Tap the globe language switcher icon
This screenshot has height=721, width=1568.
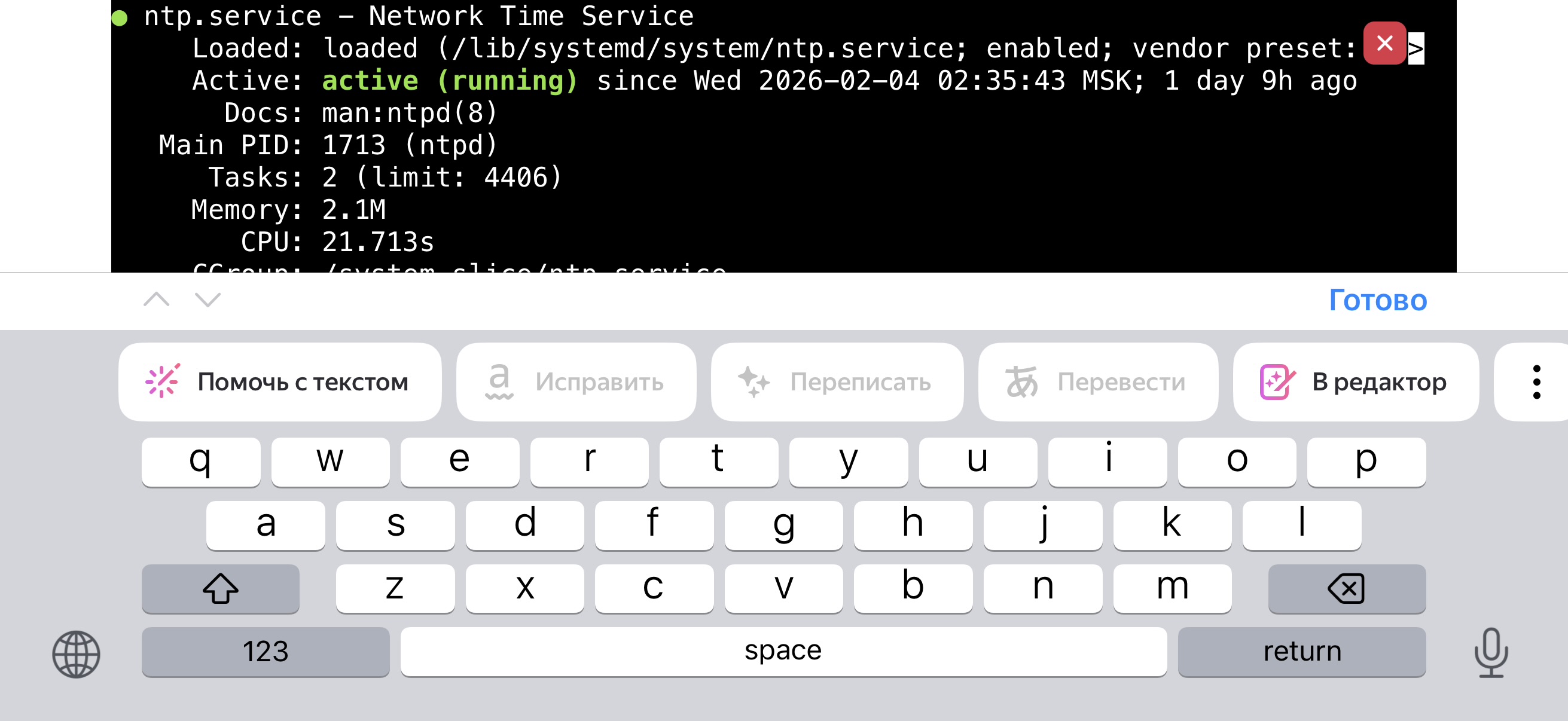click(76, 653)
